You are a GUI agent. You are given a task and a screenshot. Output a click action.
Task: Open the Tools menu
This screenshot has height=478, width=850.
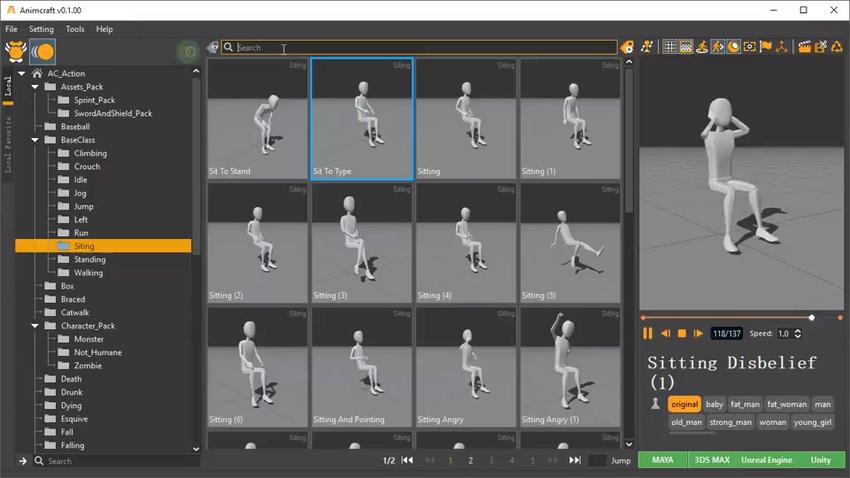tap(75, 29)
